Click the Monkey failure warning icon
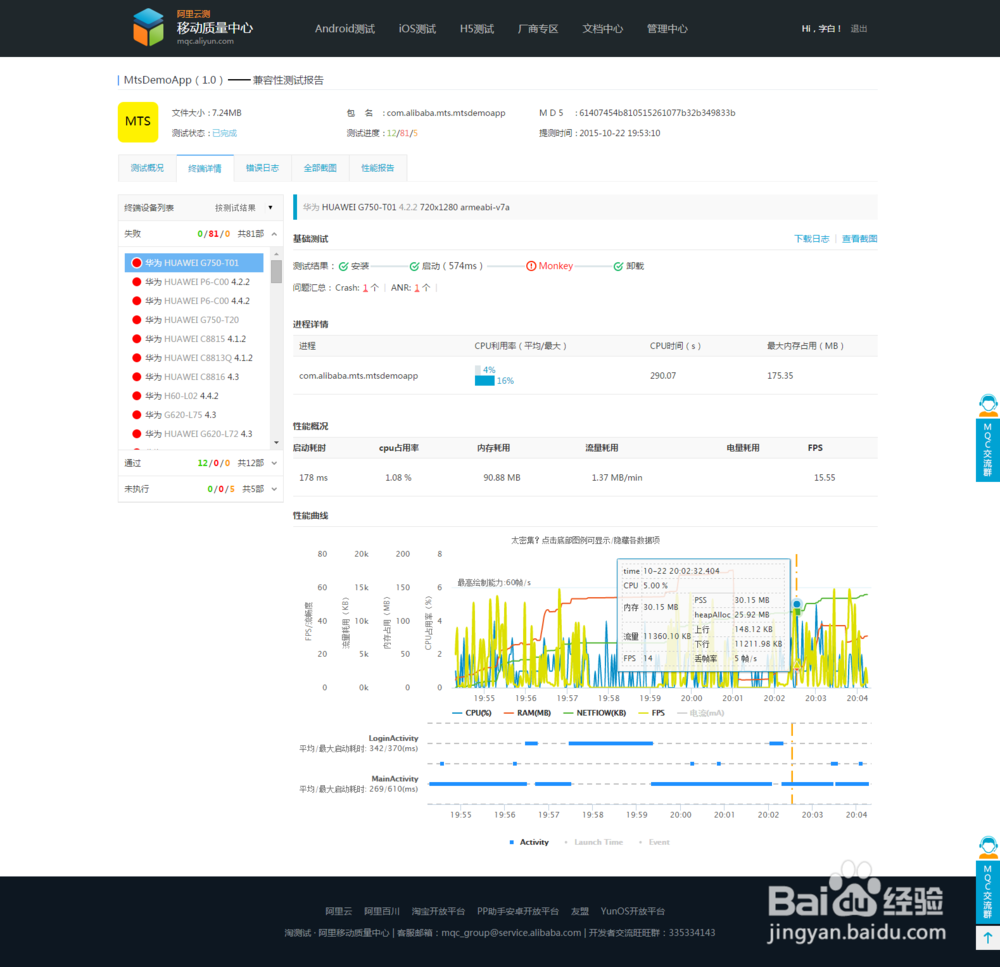 click(531, 266)
